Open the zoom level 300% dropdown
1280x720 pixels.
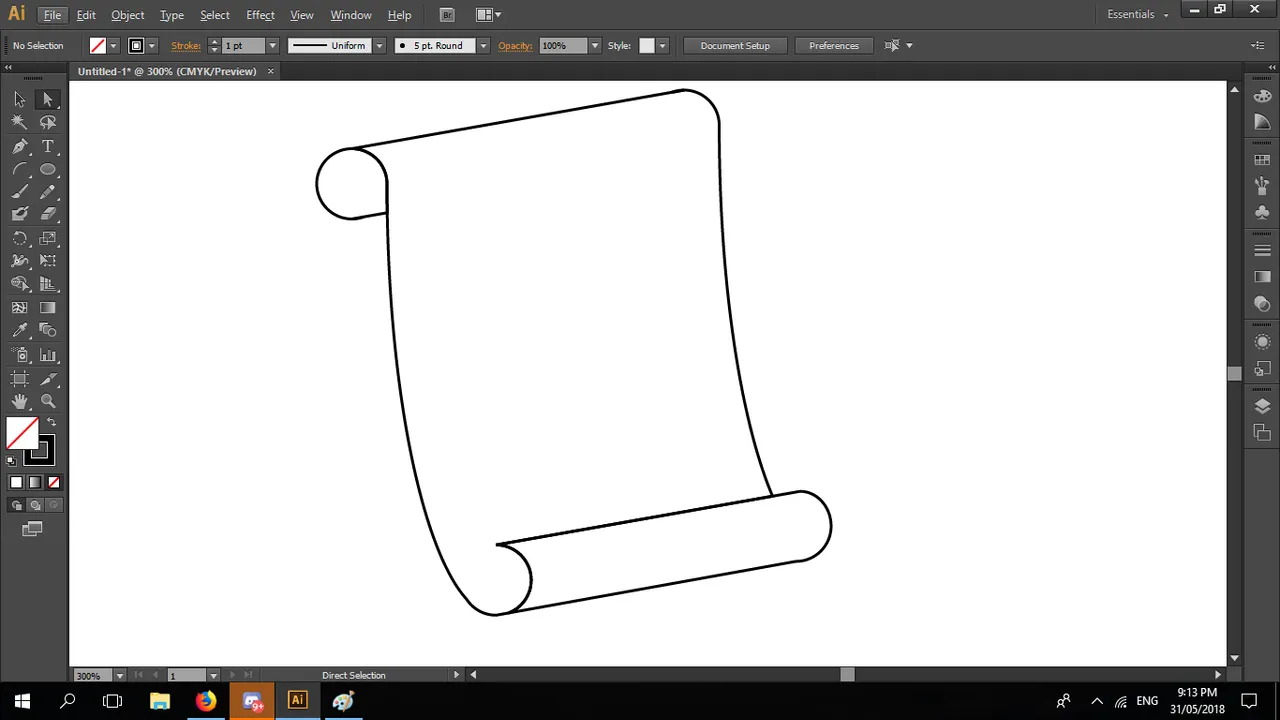(x=120, y=676)
